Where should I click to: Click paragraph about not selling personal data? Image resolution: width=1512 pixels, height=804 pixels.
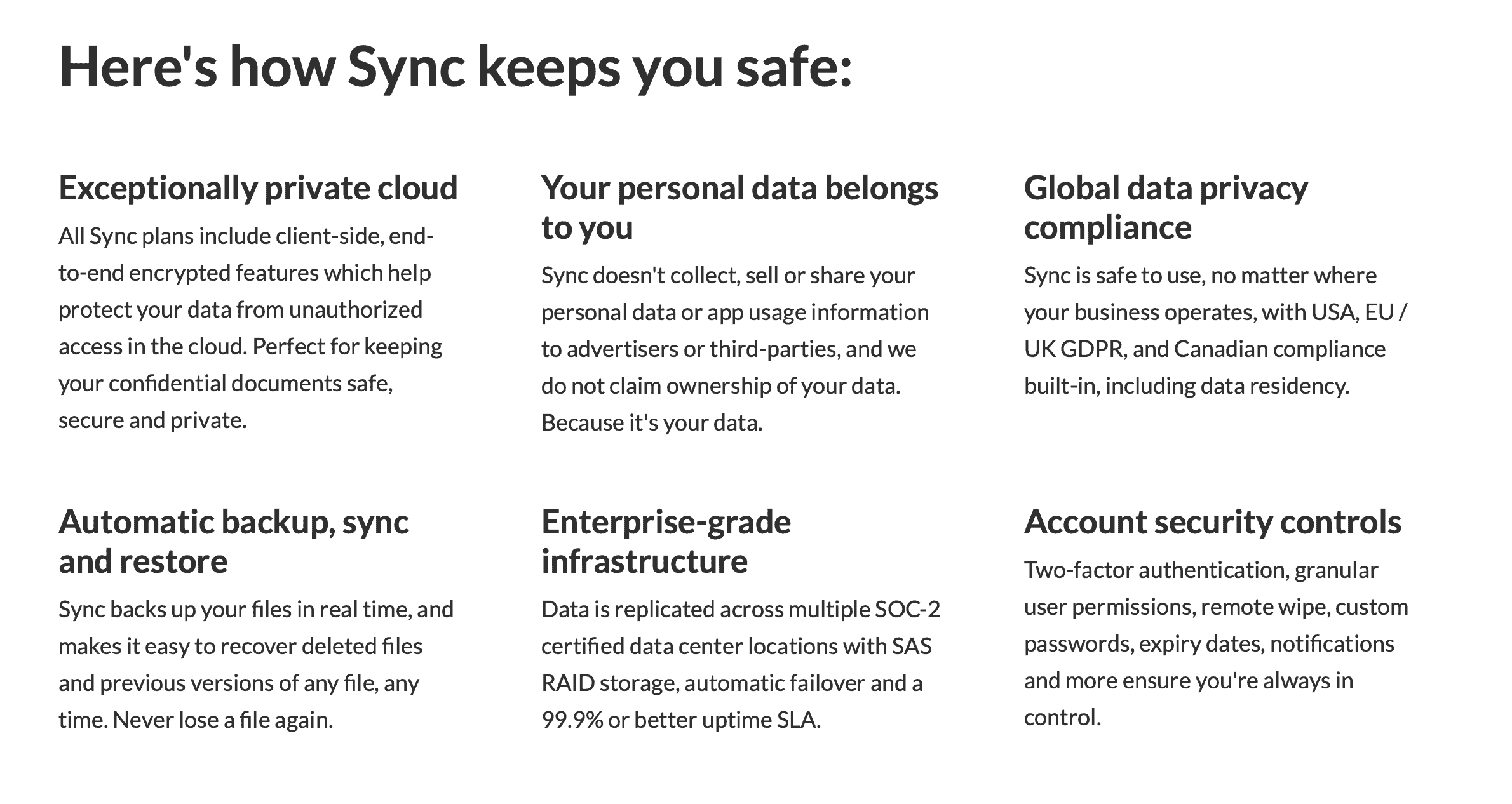(735, 349)
